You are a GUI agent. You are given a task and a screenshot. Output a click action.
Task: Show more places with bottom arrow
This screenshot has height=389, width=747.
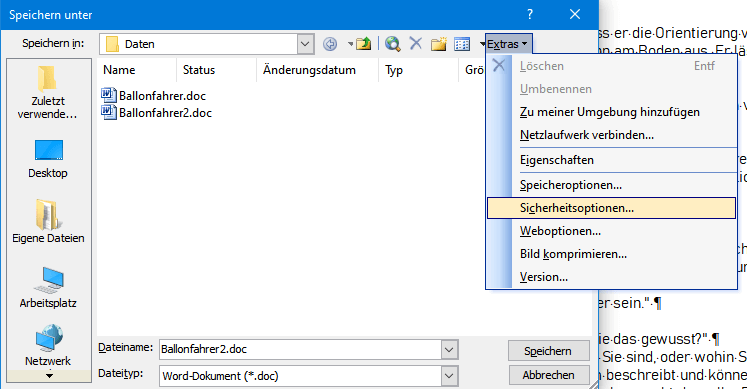[49, 376]
